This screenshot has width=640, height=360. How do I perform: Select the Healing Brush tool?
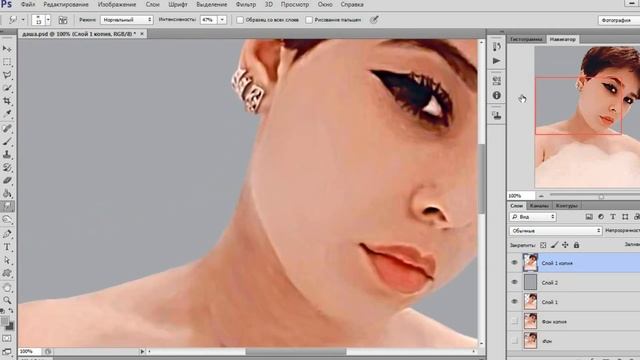click(7, 129)
